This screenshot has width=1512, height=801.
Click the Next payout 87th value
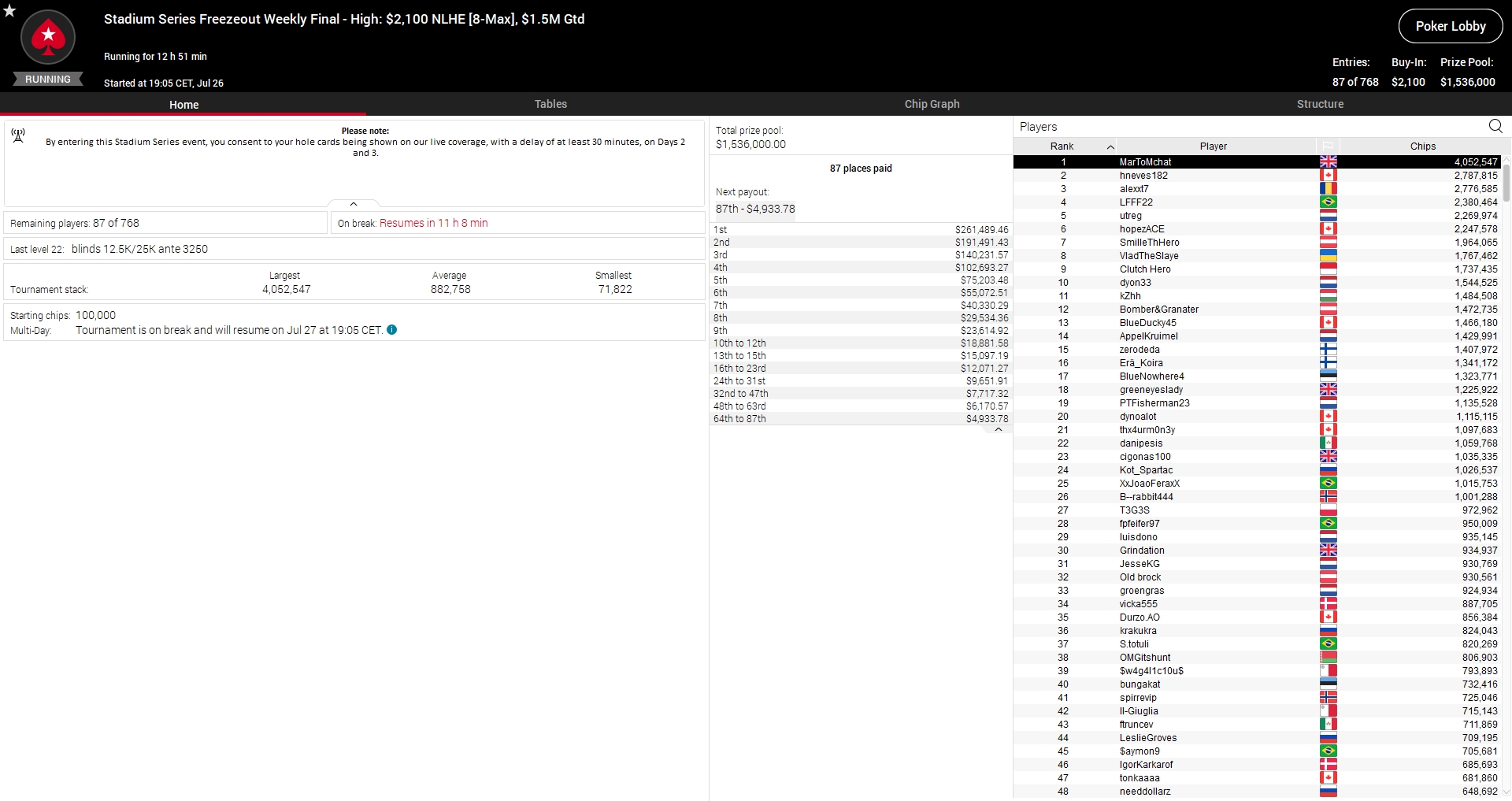pos(755,209)
